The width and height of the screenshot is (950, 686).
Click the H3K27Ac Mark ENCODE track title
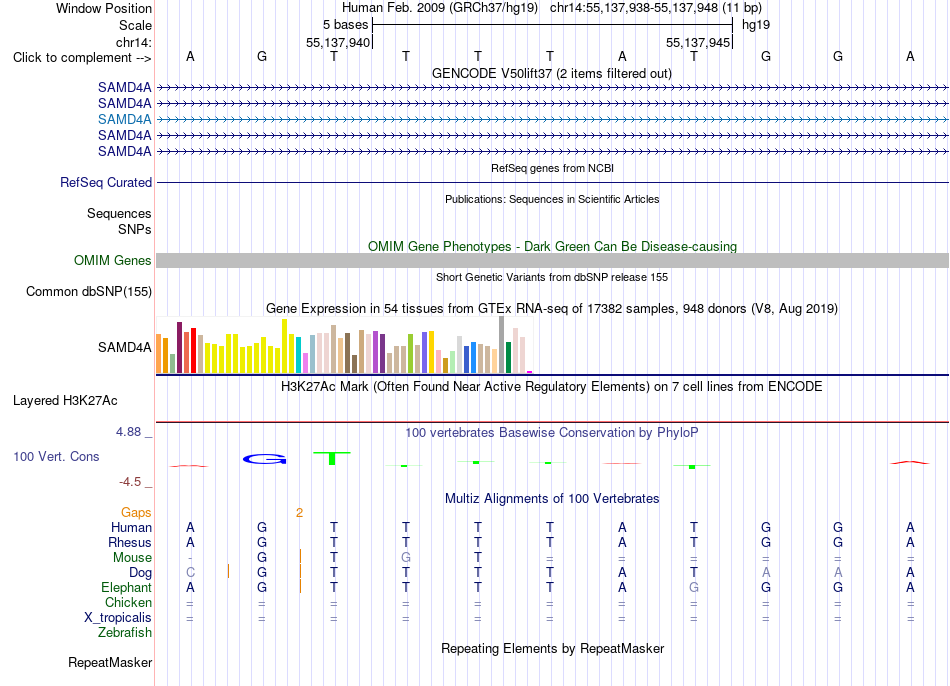pyautogui.click(x=552, y=387)
